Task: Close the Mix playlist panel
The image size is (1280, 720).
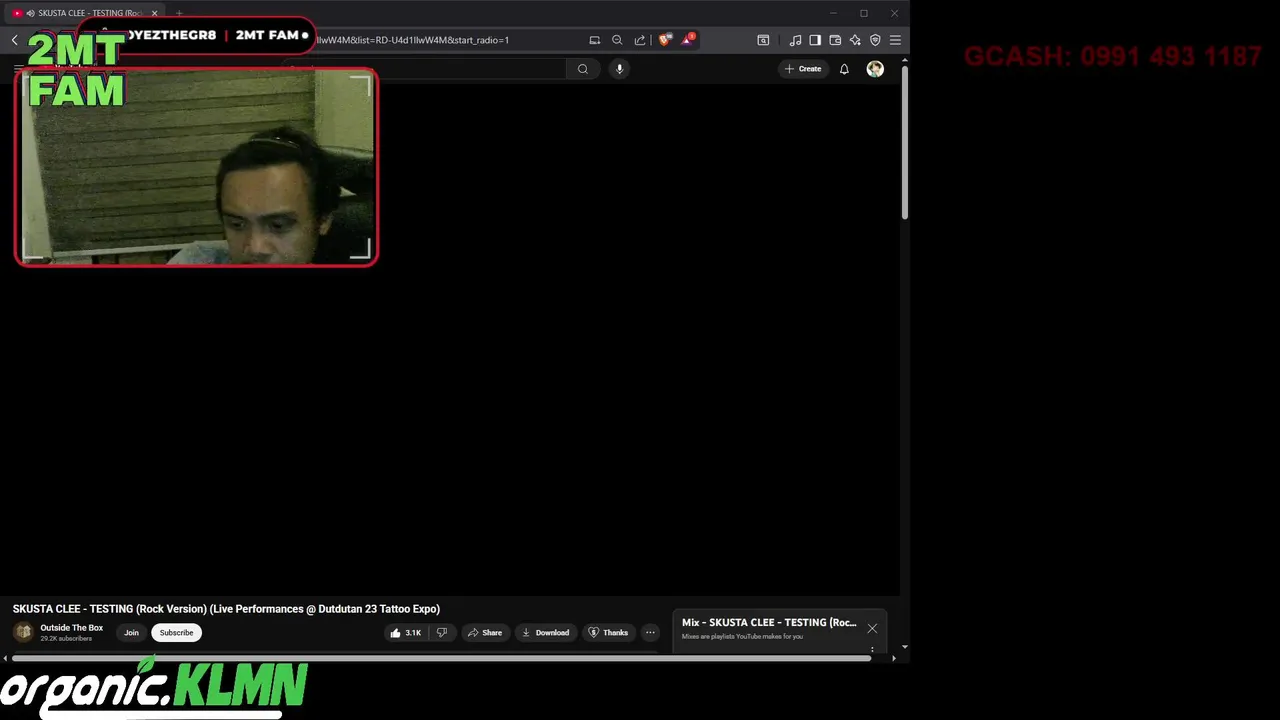Action: (x=872, y=629)
